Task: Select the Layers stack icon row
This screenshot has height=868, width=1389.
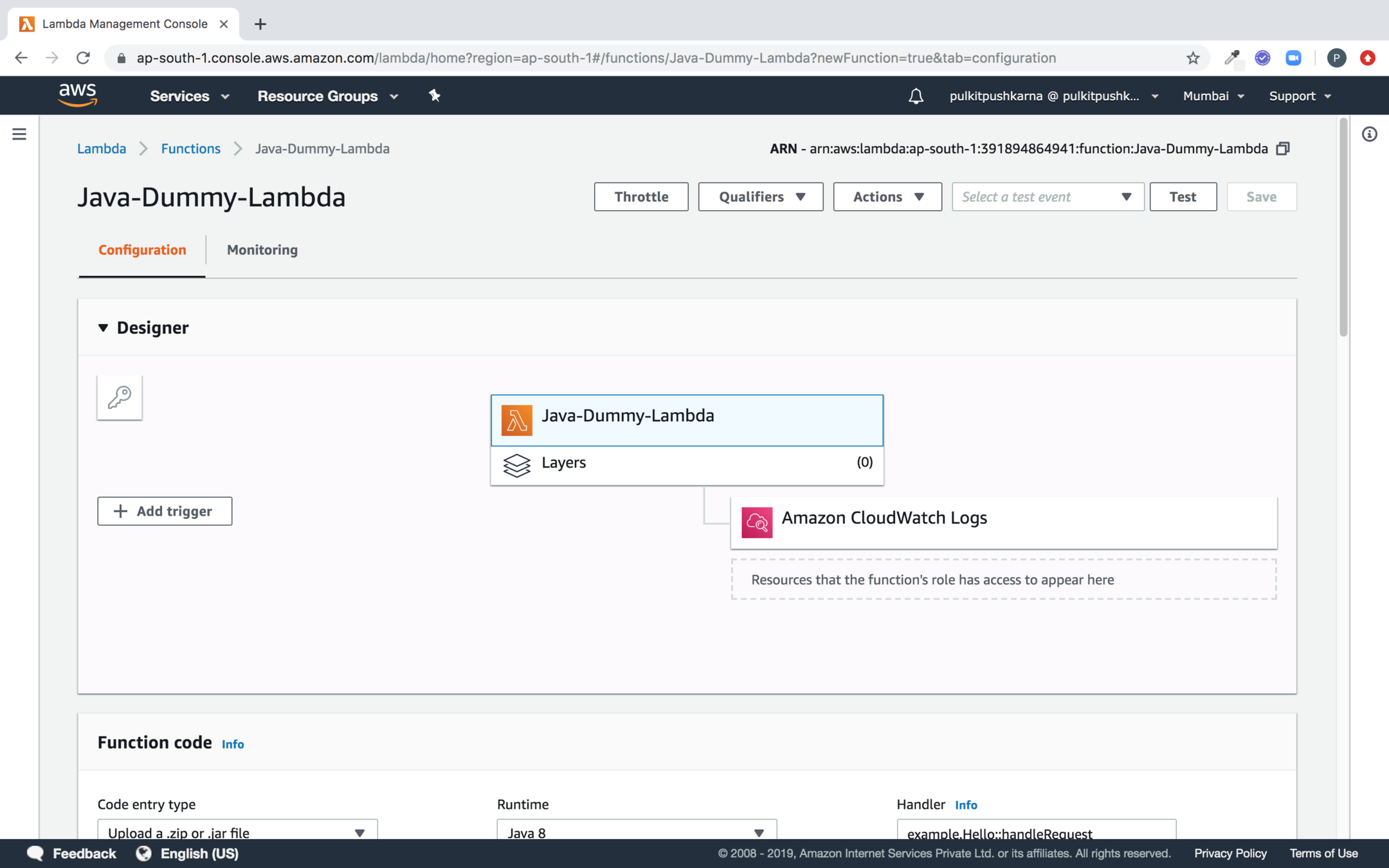Action: click(x=687, y=464)
